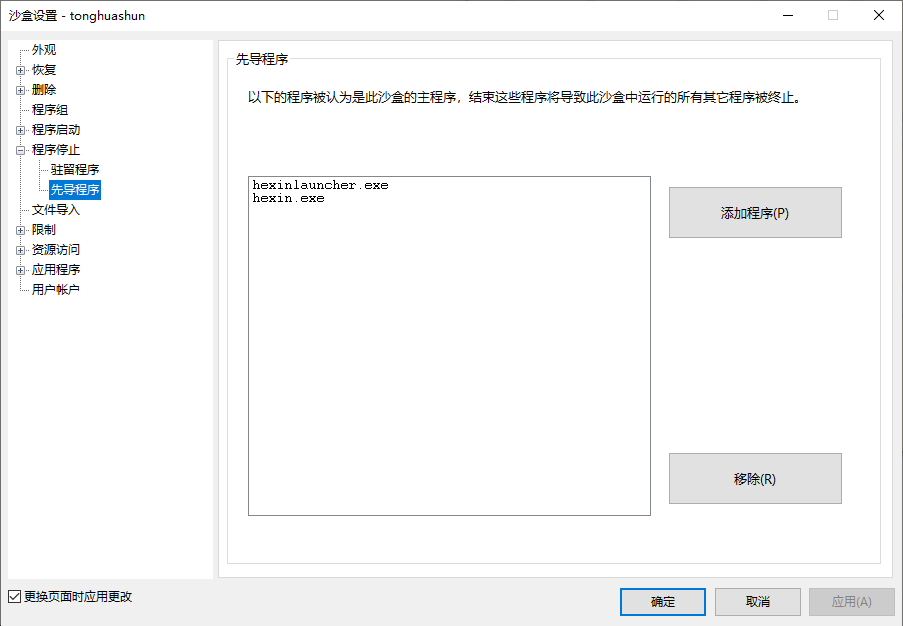Close the 沙盒设置 window
The height and width of the screenshot is (626, 903).
[x=879, y=16]
